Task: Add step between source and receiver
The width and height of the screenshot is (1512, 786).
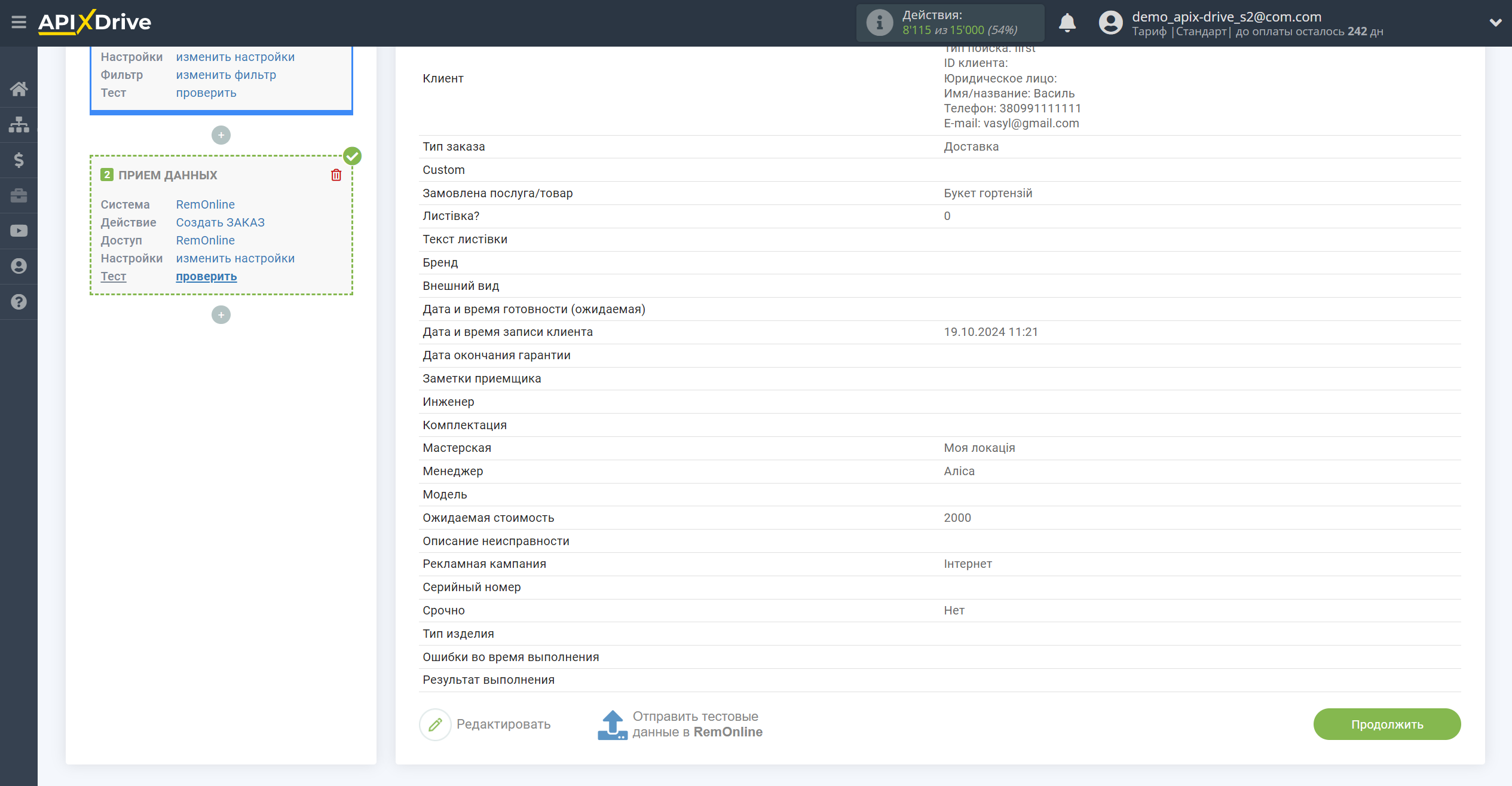Action: (x=221, y=135)
